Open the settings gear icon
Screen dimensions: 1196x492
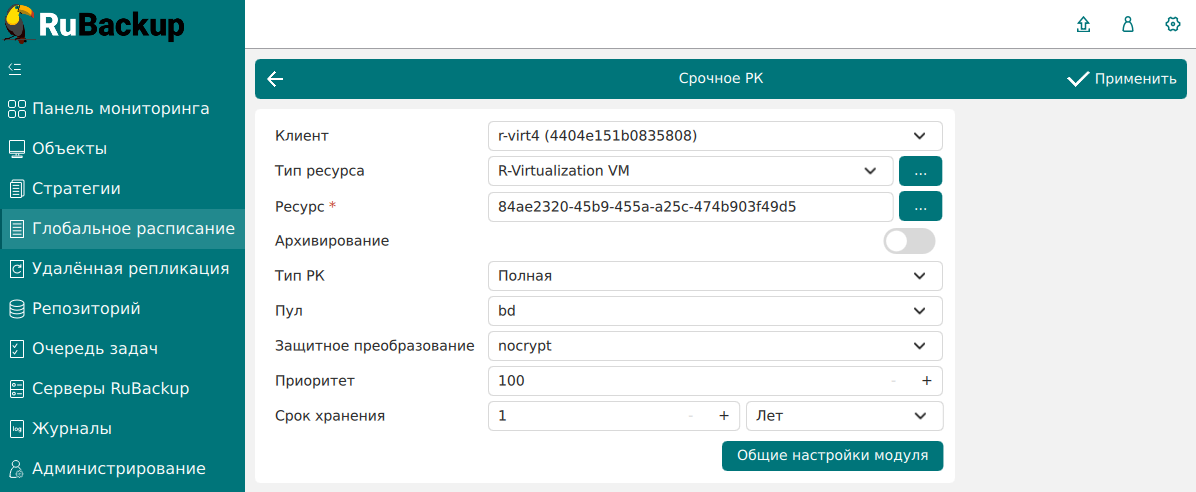pyautogui.click(x=1173, y=25)
